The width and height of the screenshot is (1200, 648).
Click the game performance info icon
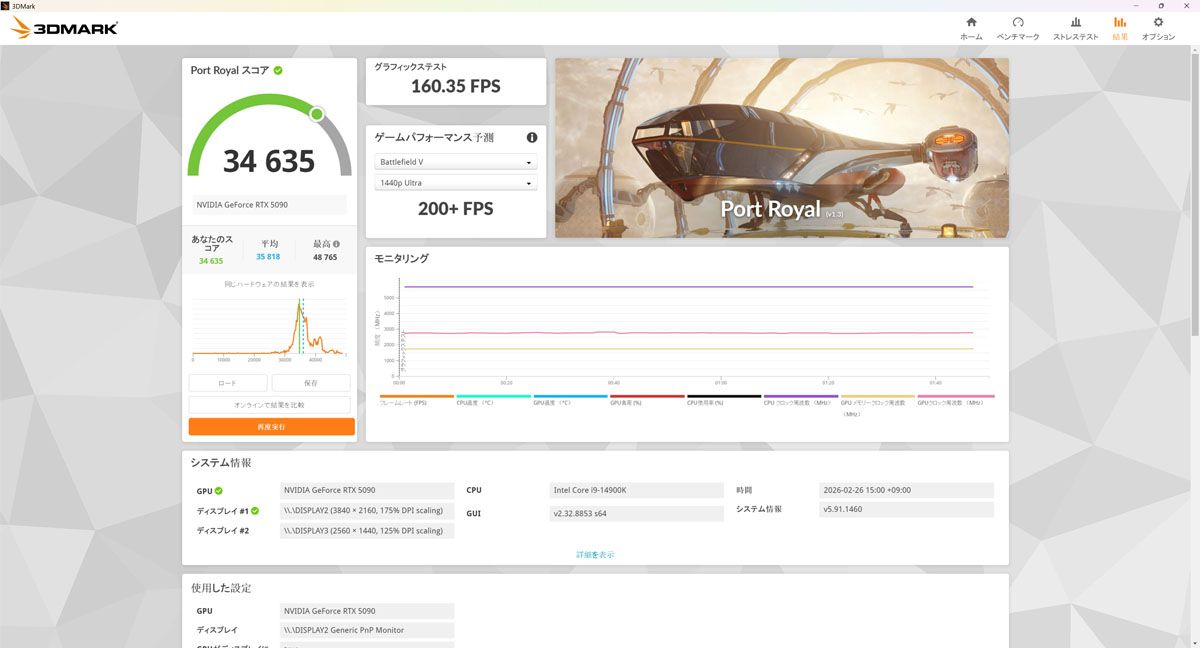tap(532, 138)
